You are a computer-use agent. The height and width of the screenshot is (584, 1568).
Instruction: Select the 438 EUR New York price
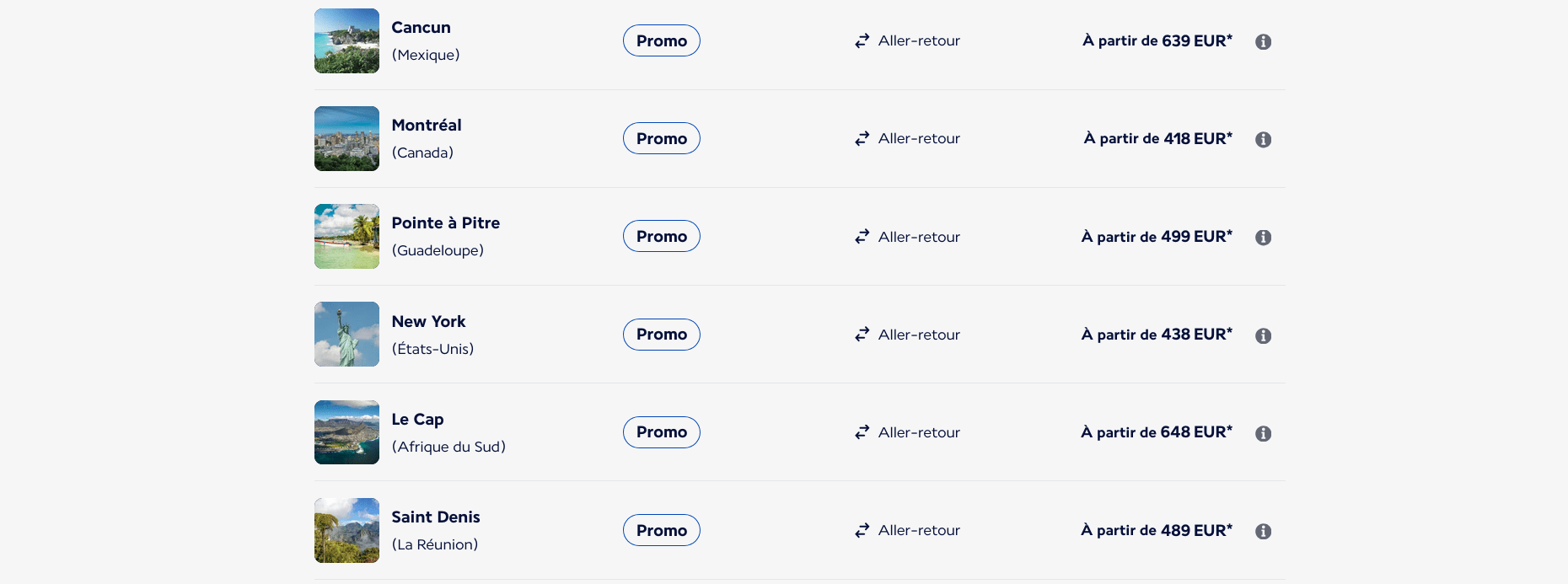coord(1157,335)
